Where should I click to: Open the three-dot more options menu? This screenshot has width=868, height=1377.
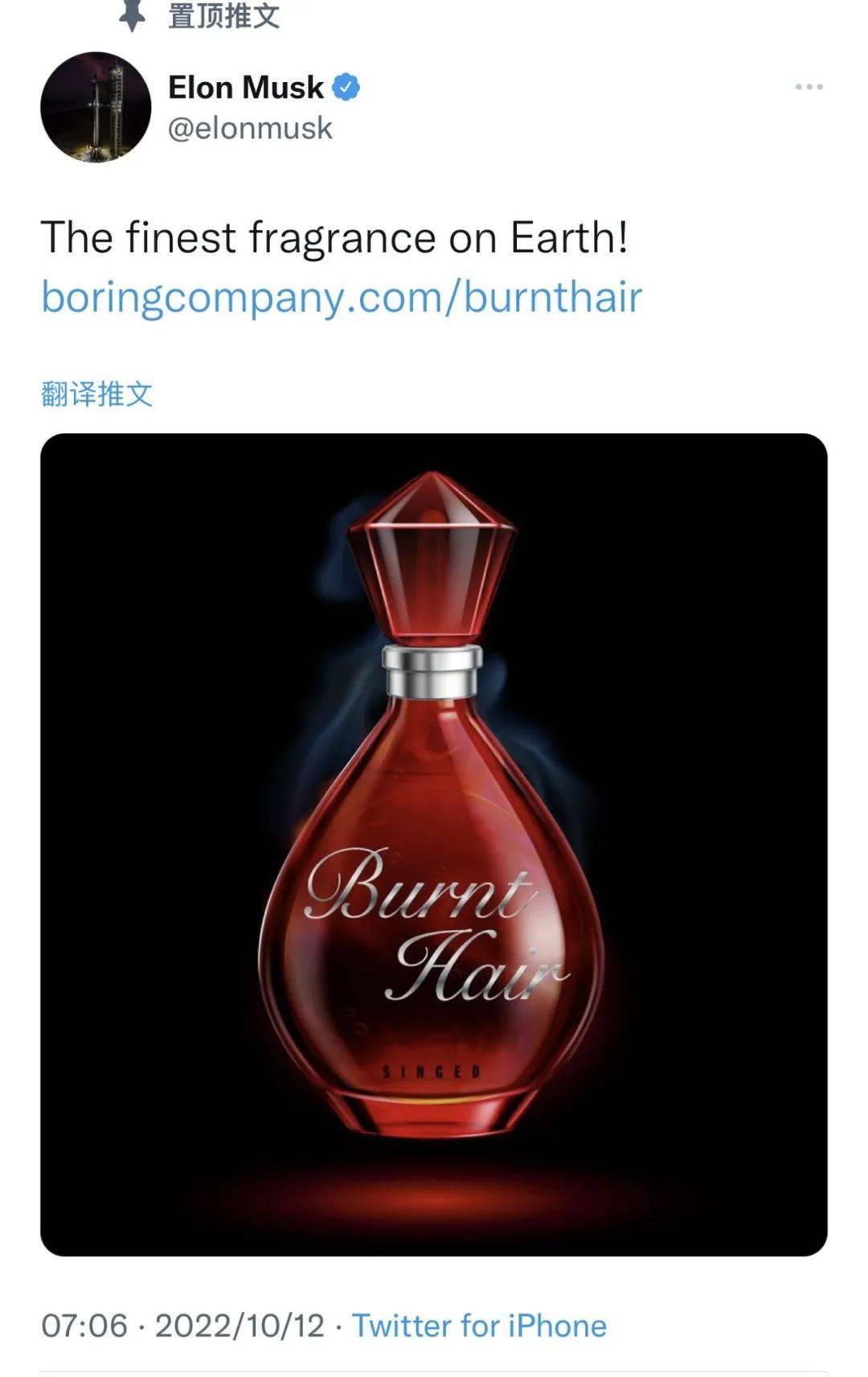point(809,87)
